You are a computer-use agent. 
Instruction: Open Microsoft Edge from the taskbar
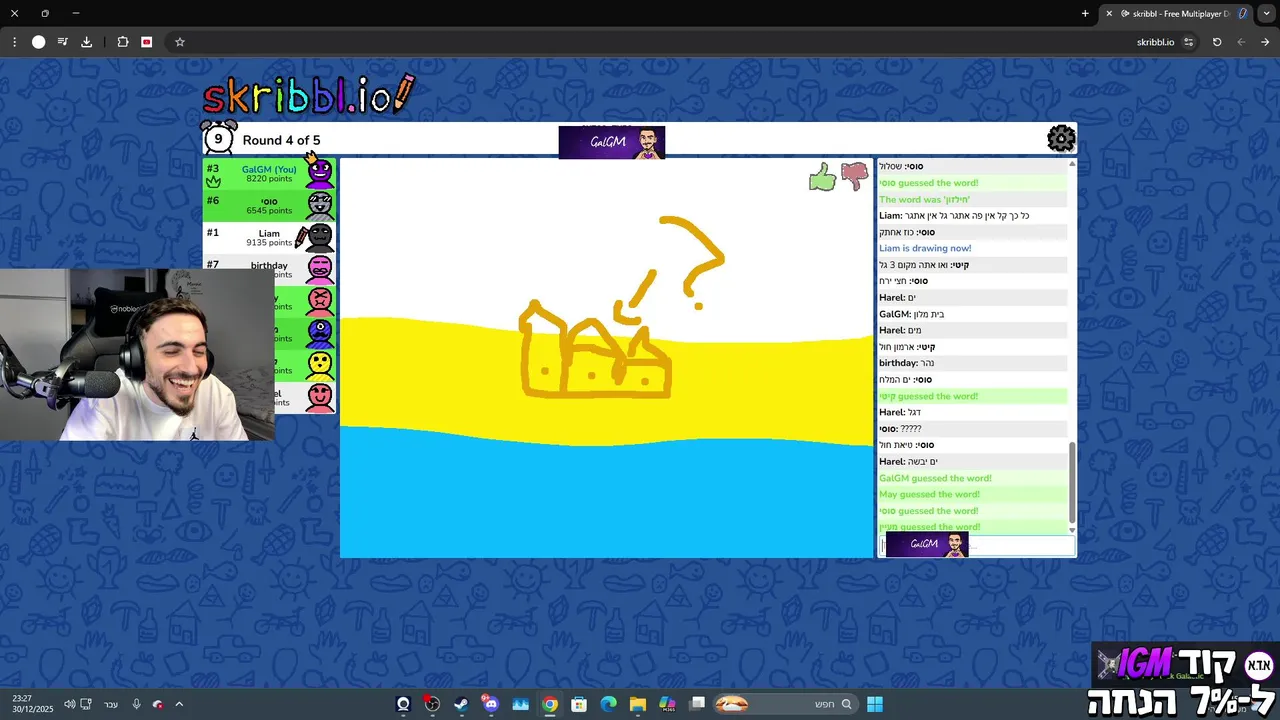[x=608, y=704]
